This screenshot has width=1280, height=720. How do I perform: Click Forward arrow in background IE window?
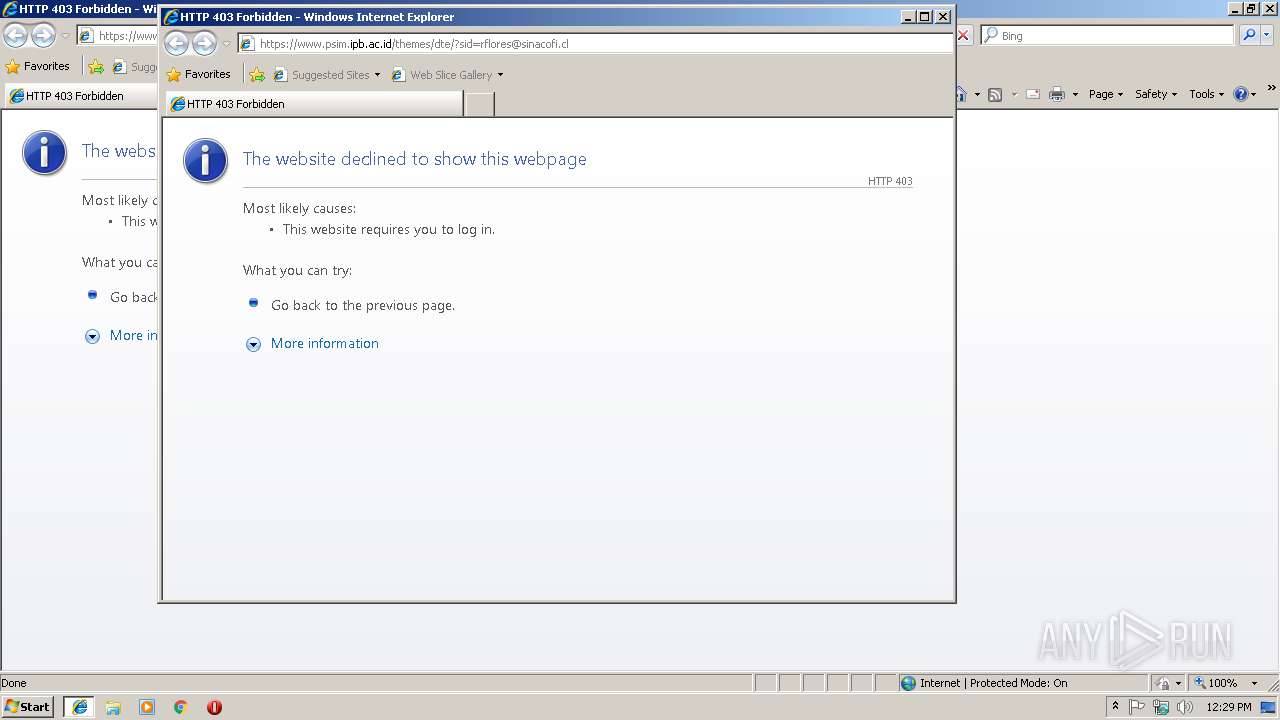coord(43,35)
